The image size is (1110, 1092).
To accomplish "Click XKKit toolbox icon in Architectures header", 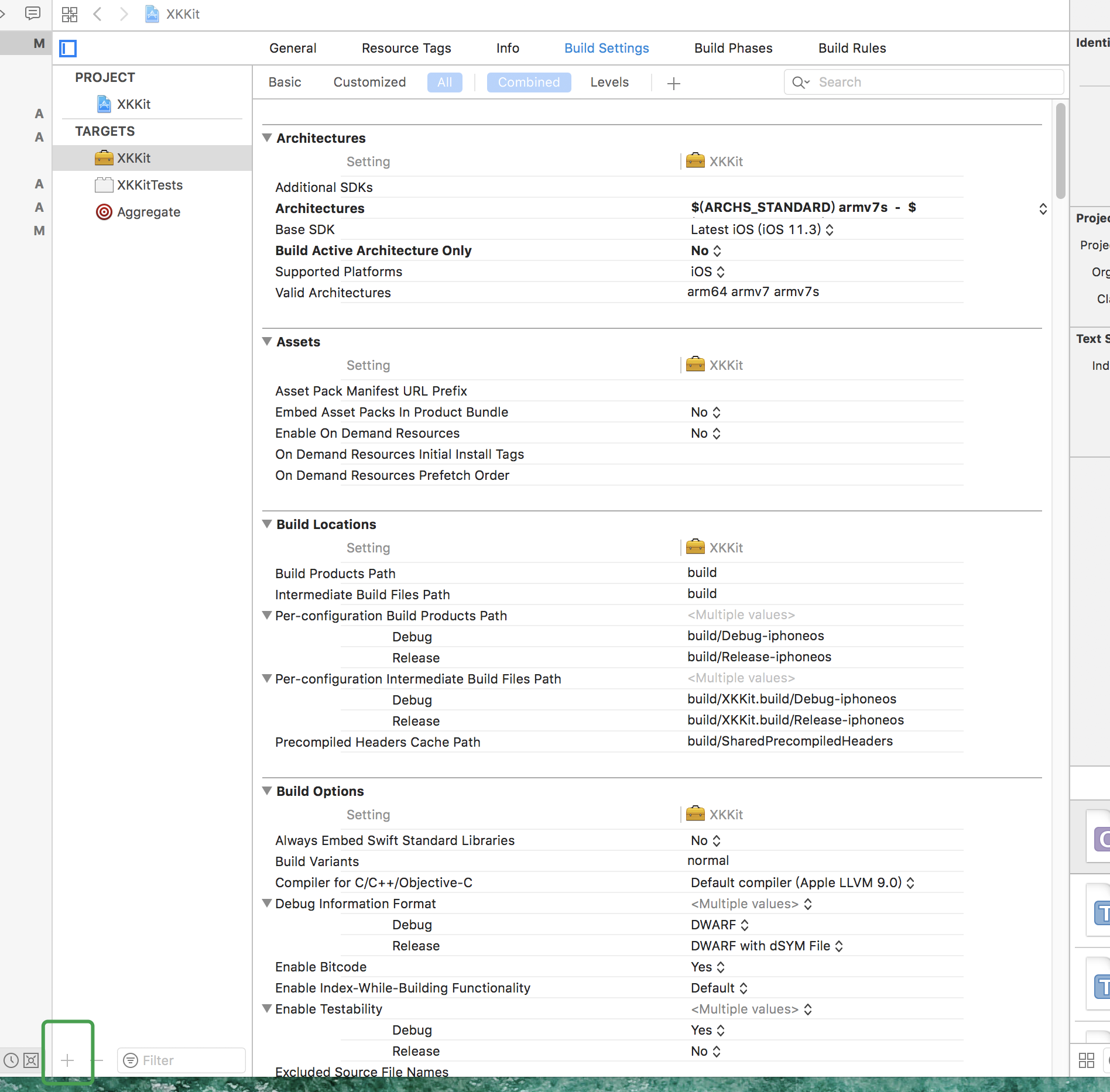I will 696,160.
